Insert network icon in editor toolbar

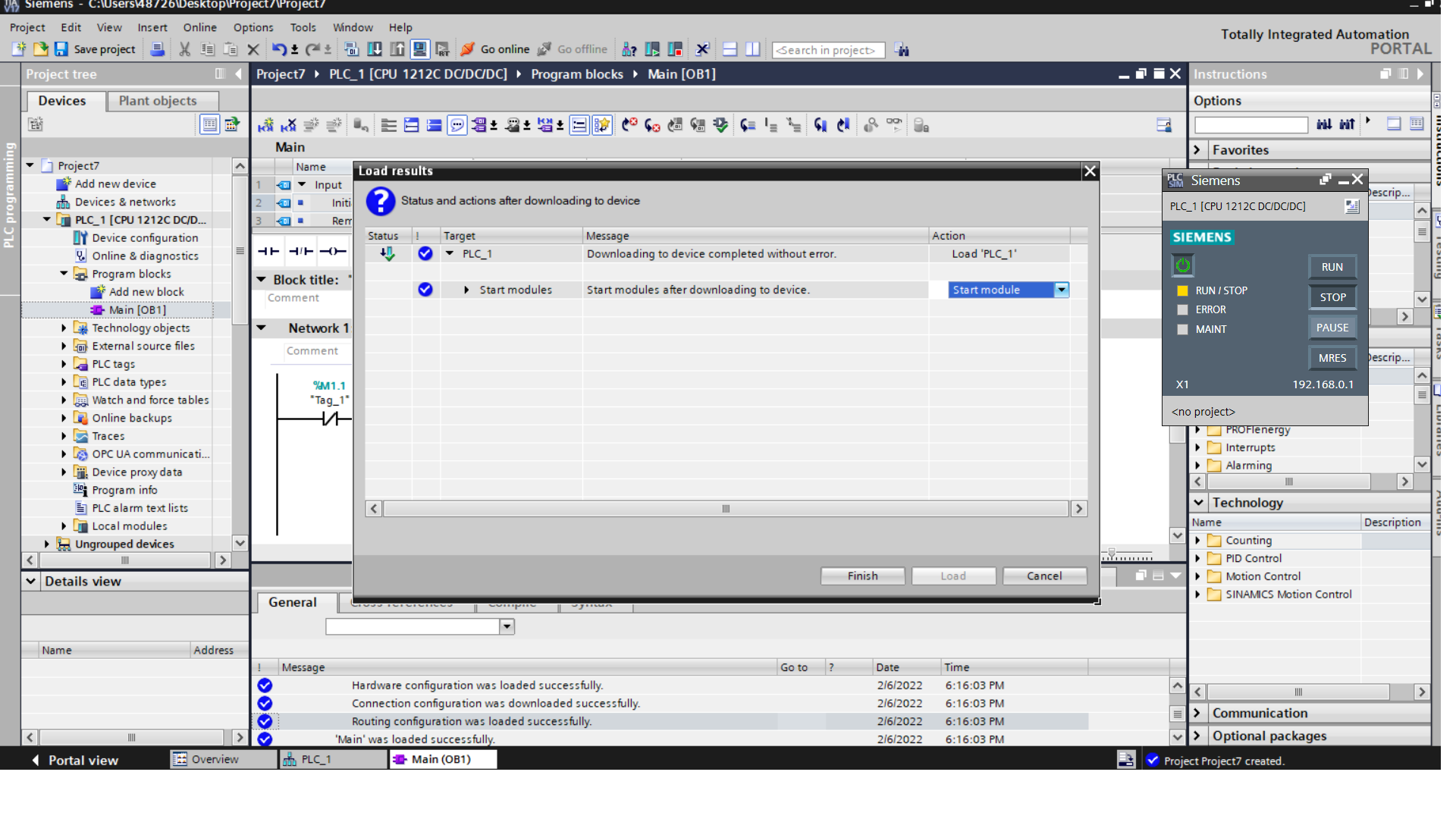265,125
